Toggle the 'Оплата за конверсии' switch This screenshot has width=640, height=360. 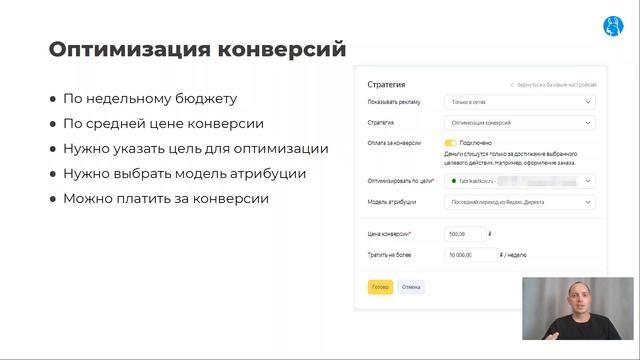tap(450, 143)
